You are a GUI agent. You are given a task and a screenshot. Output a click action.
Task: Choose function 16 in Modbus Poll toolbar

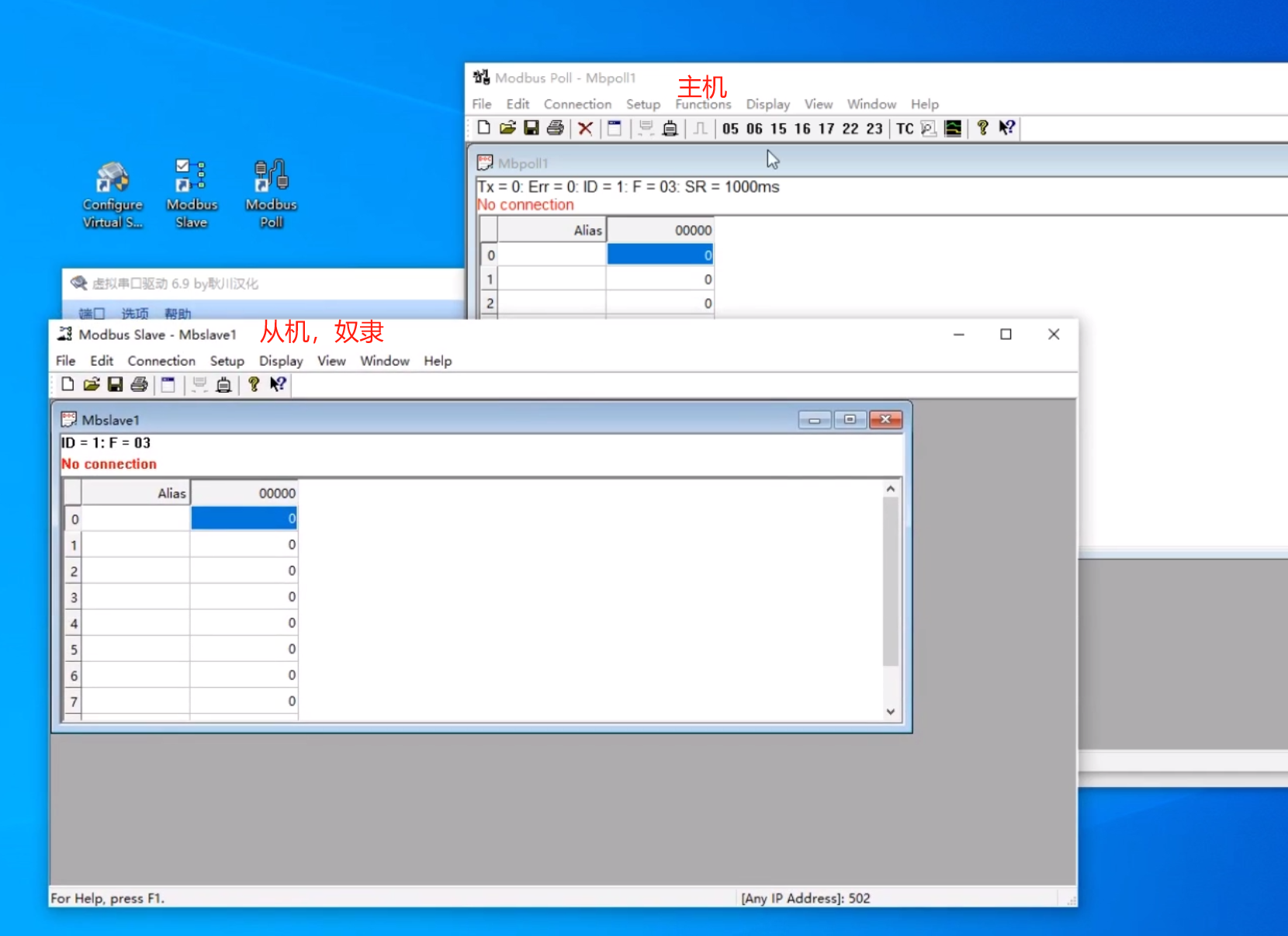[803, 129]
